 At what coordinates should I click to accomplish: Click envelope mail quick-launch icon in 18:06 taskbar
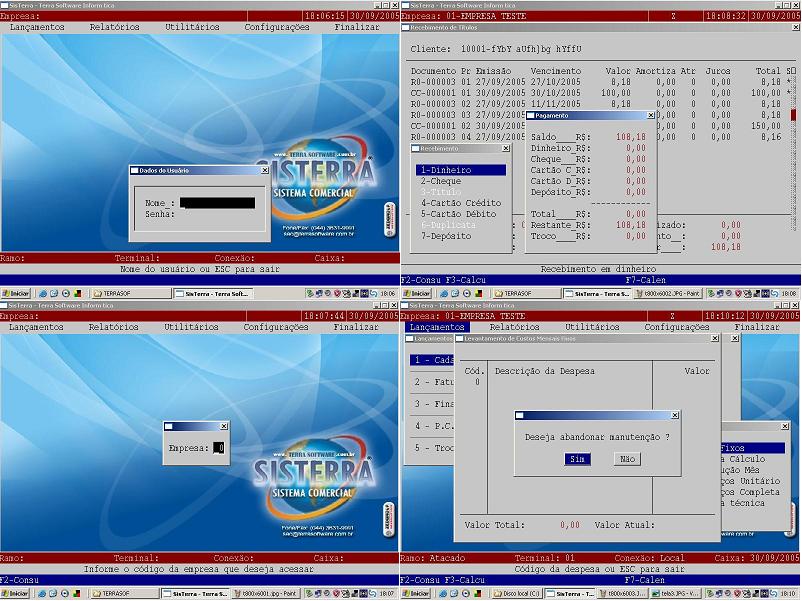pyautogui.click(x=54, y=294)
